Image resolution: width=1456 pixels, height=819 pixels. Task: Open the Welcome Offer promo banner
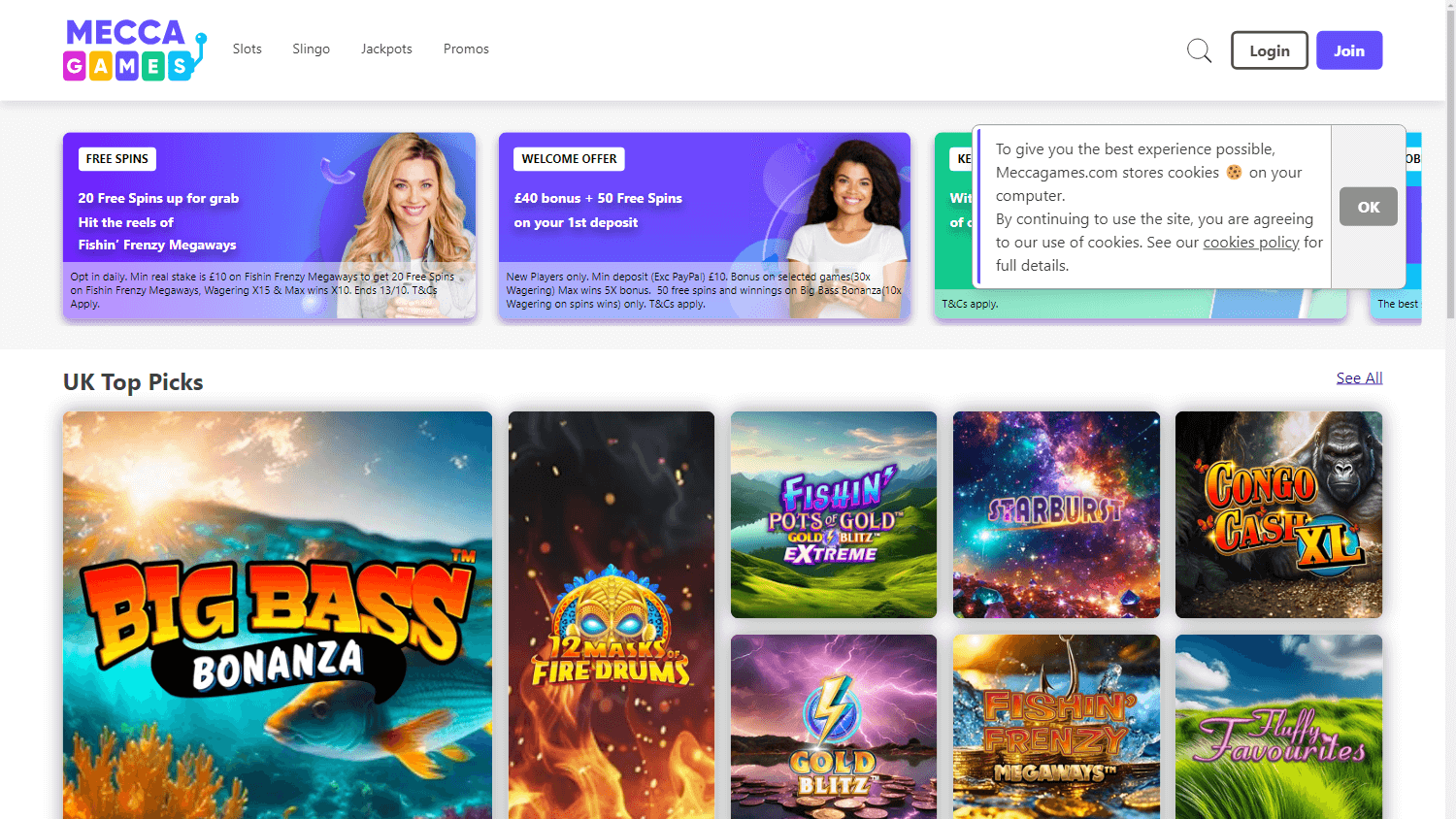point(705,225)
